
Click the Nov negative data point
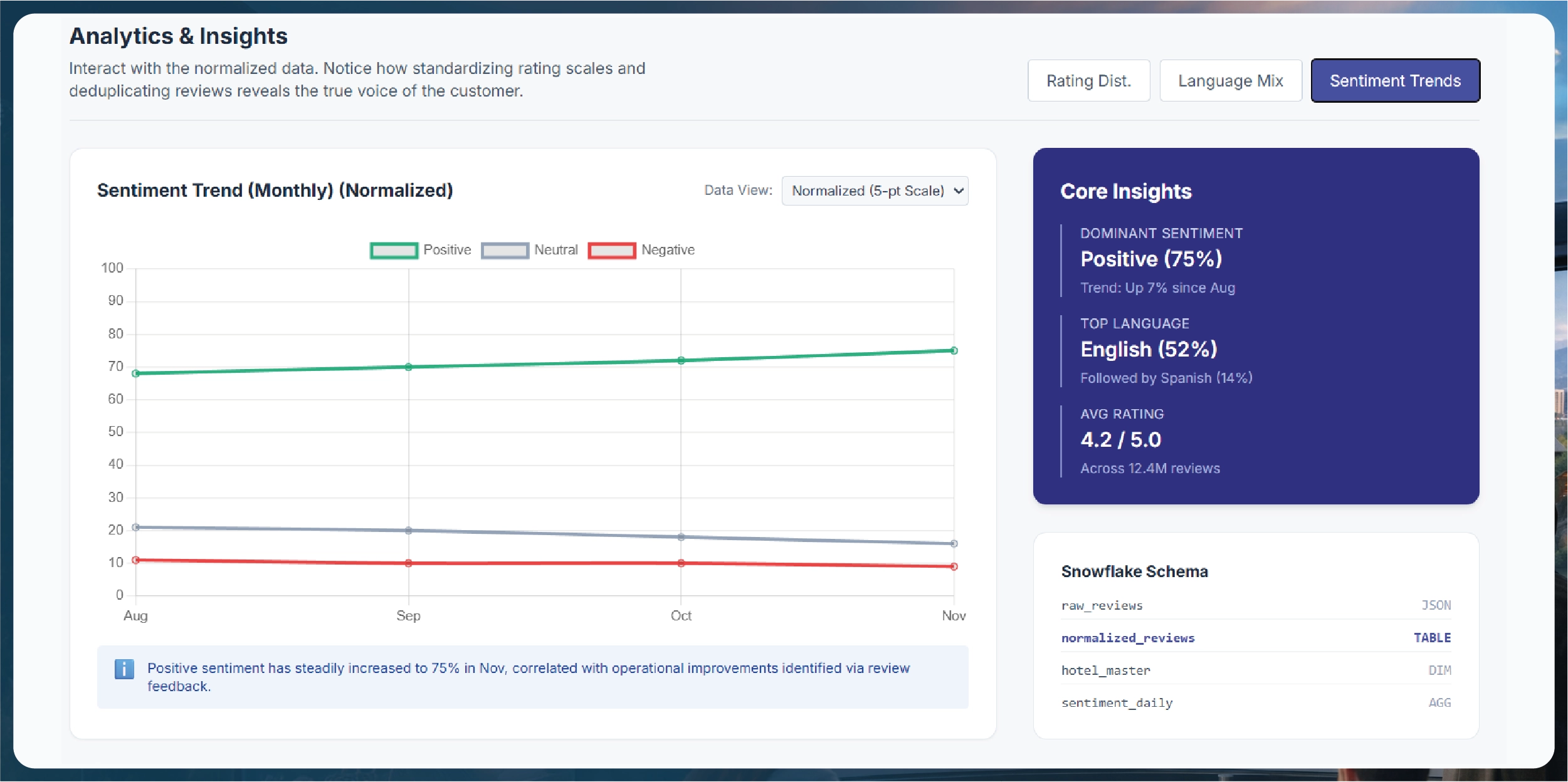point(954,566)
